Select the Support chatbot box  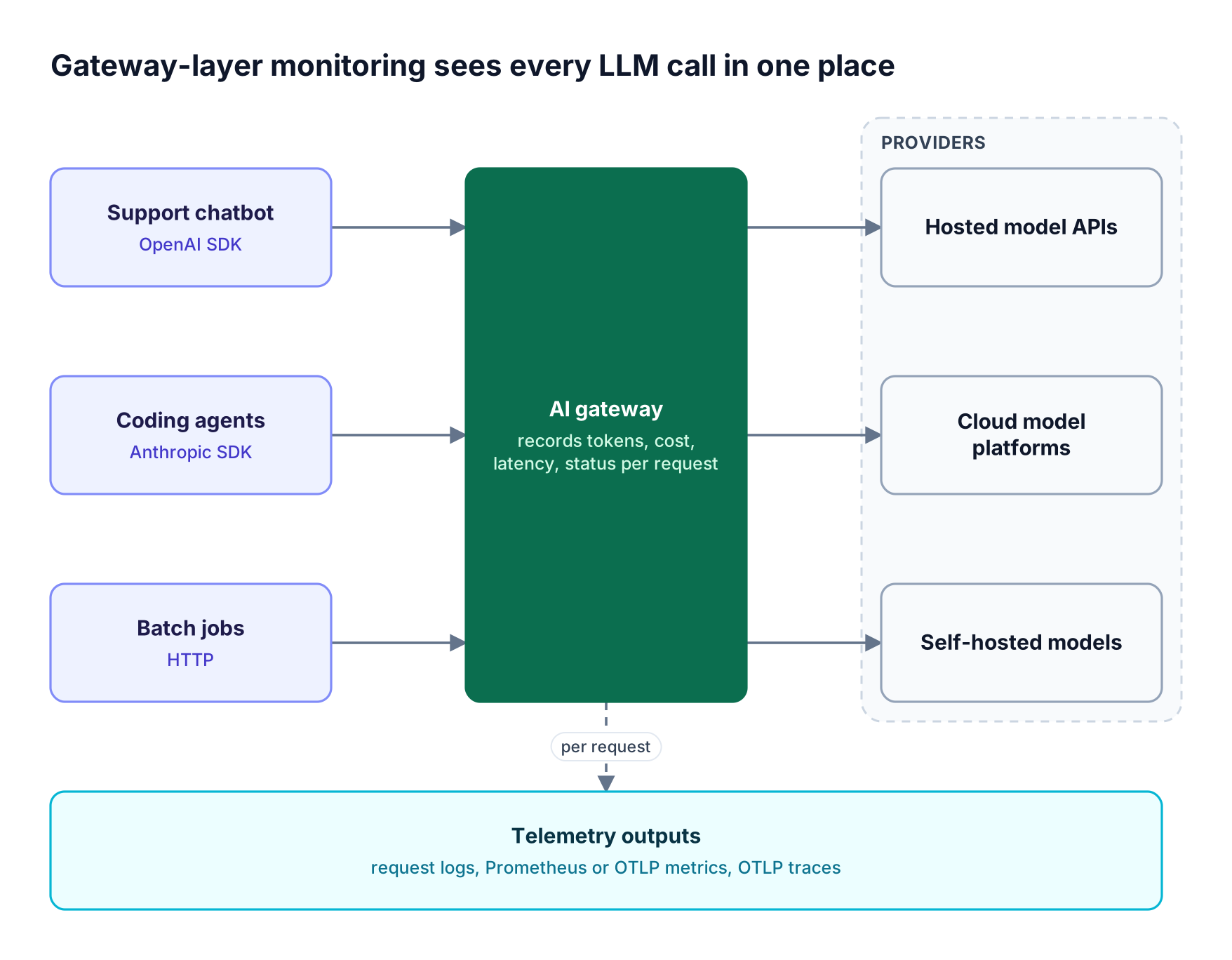pos(191,227)
